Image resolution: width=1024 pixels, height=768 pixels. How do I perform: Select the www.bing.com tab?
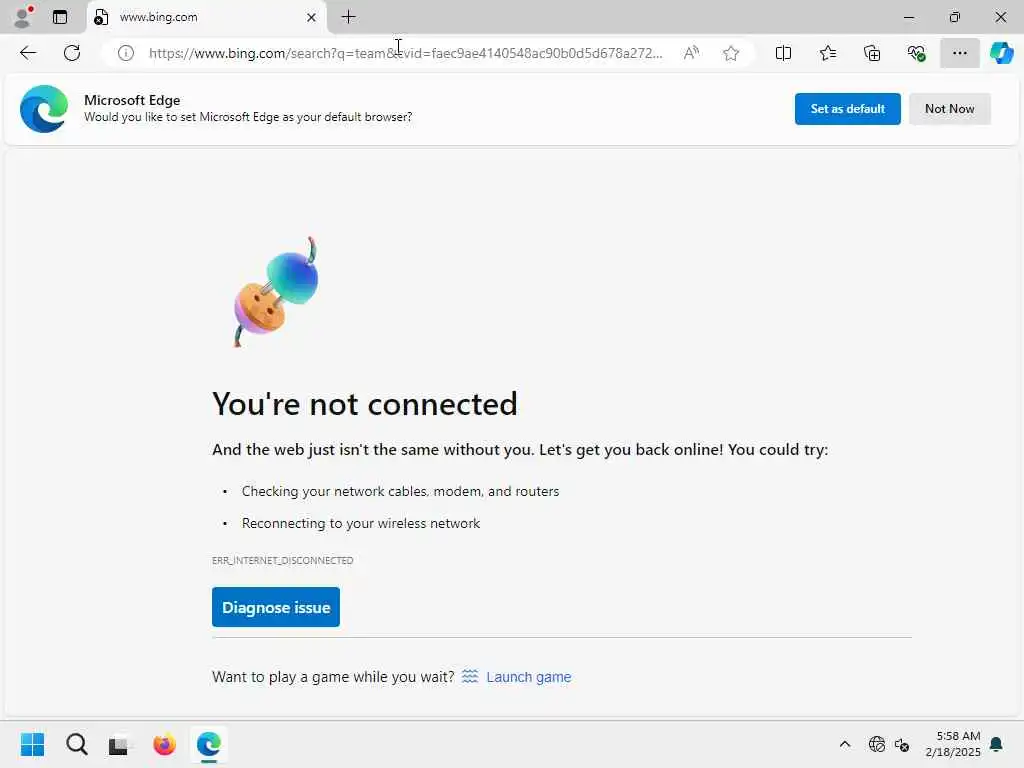tap(200, 17)
